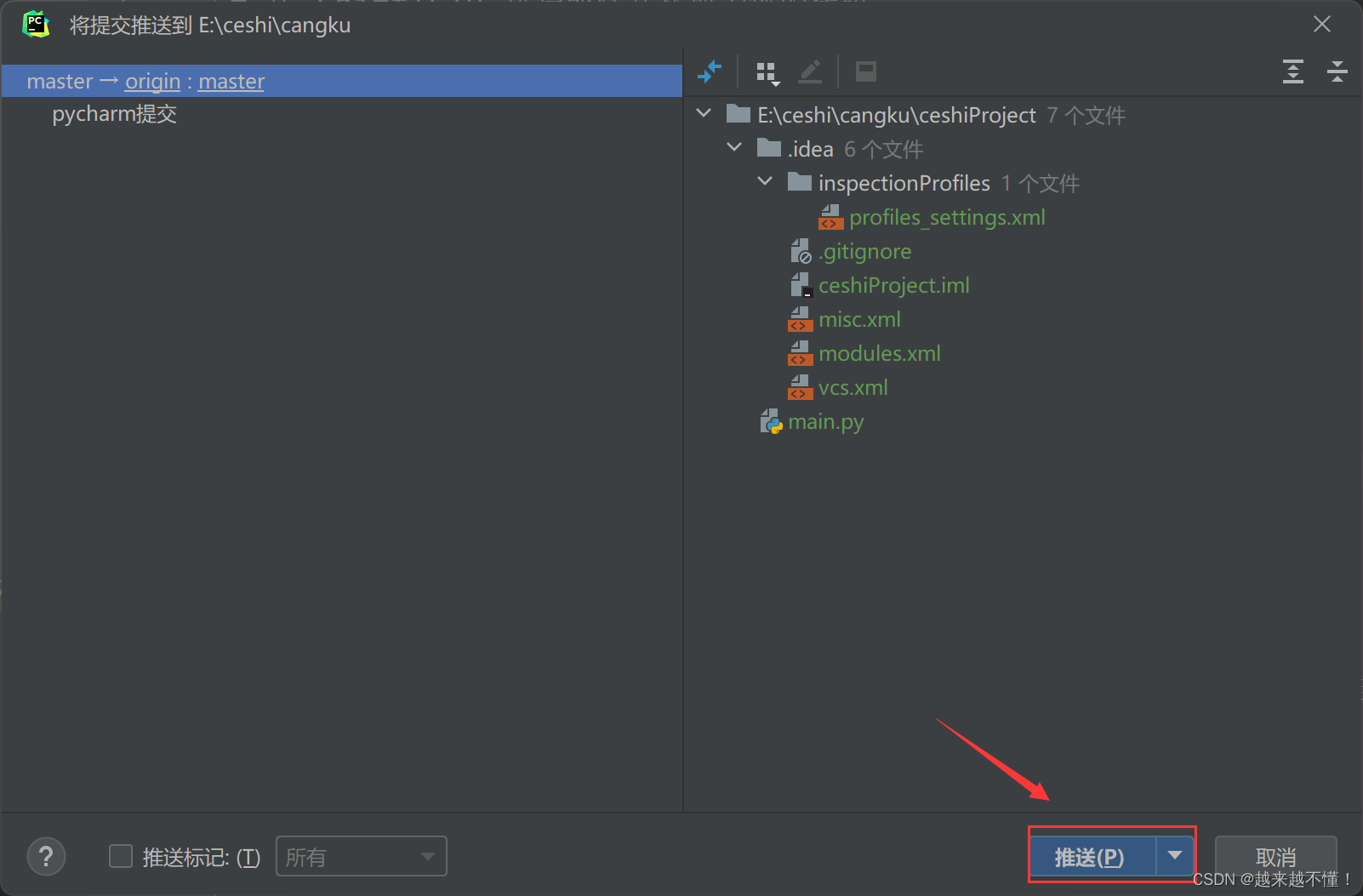Collapse the E:\ceshi\cangku\ceshiProject node
Image resolution: width=1363 pixels, height=896 pixels.
coord(704,113)
